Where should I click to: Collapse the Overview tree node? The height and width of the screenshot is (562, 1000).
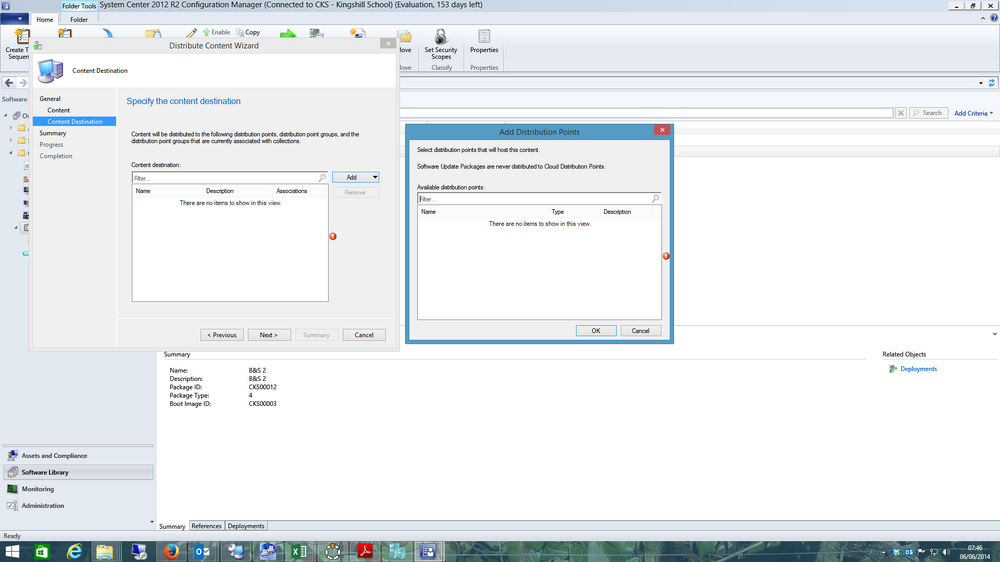6,115
